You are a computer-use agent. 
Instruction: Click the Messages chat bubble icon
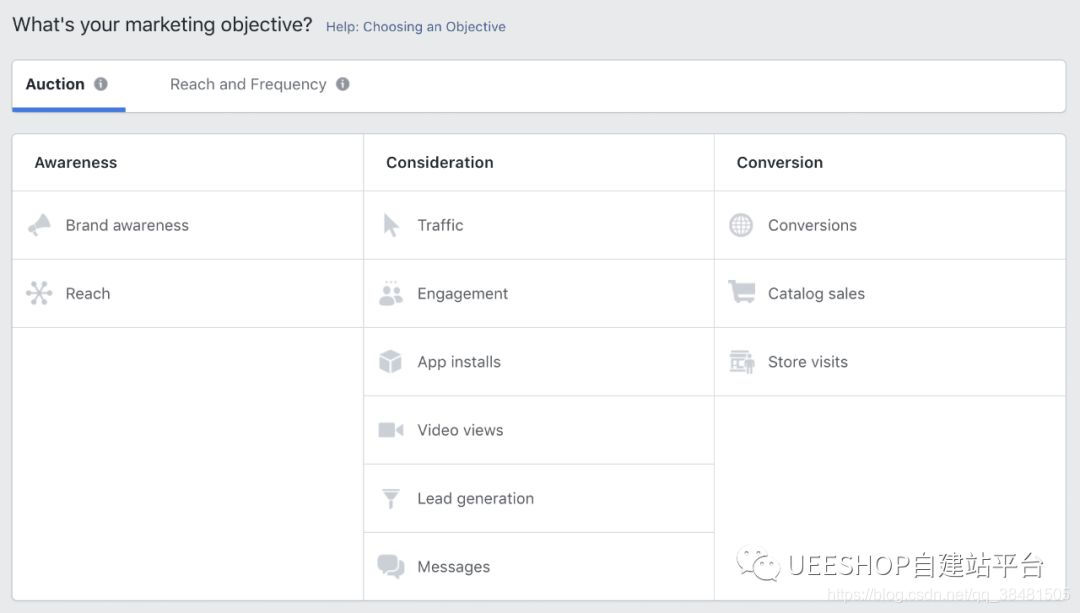click(x=391, y=566)
